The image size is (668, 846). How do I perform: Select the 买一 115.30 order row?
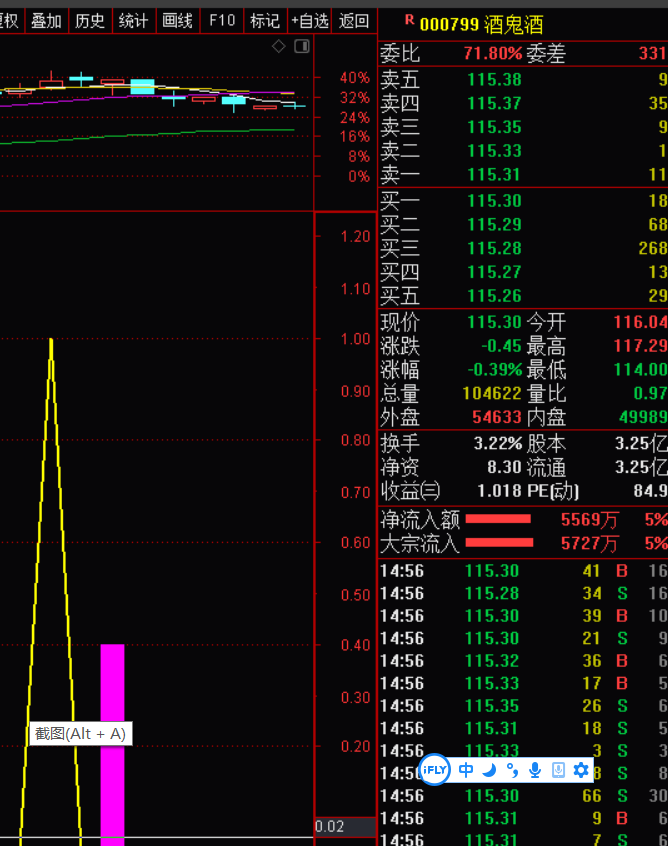(523, 201)
